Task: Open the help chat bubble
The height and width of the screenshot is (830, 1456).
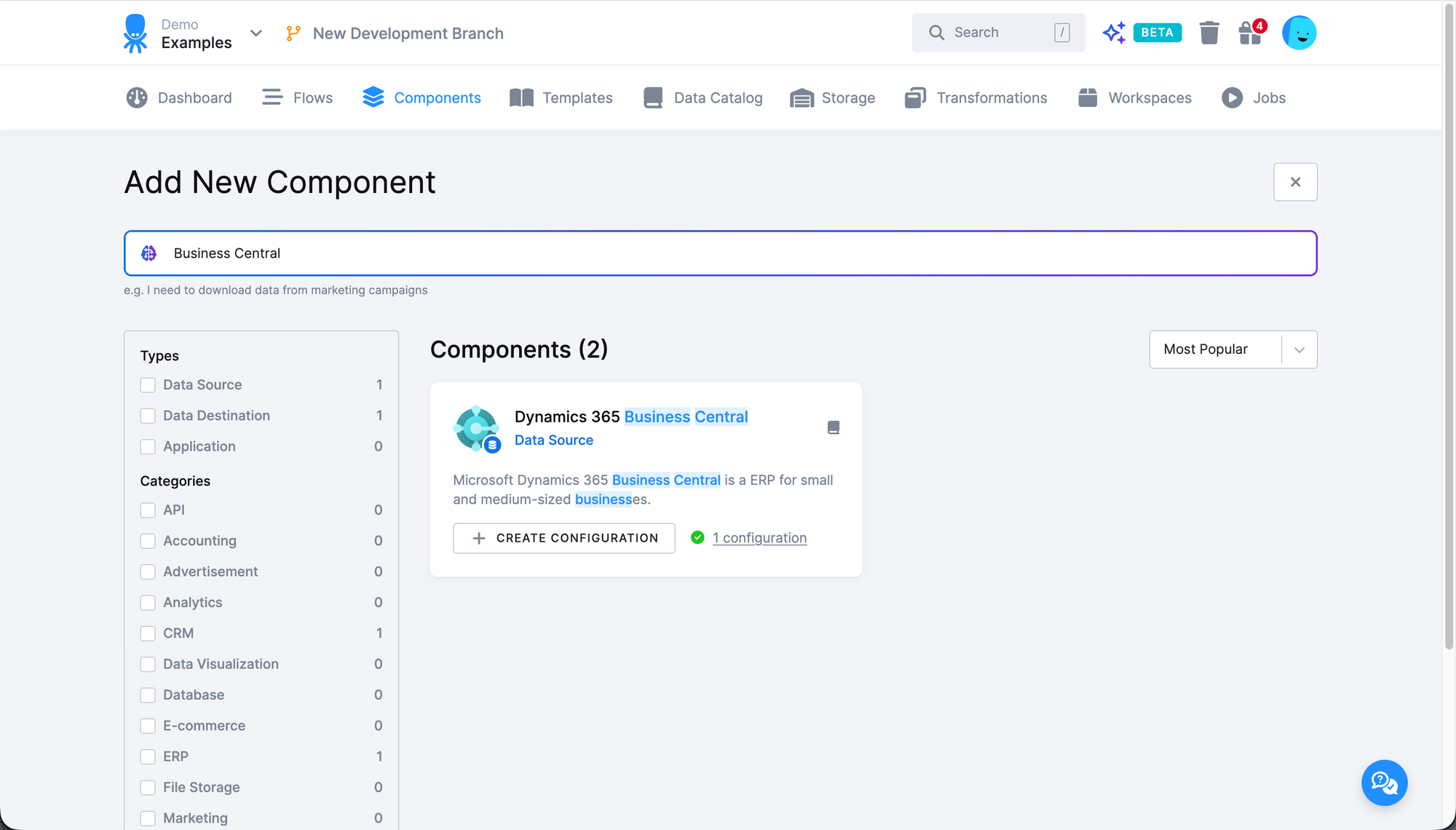Action: pos(1384,783)
